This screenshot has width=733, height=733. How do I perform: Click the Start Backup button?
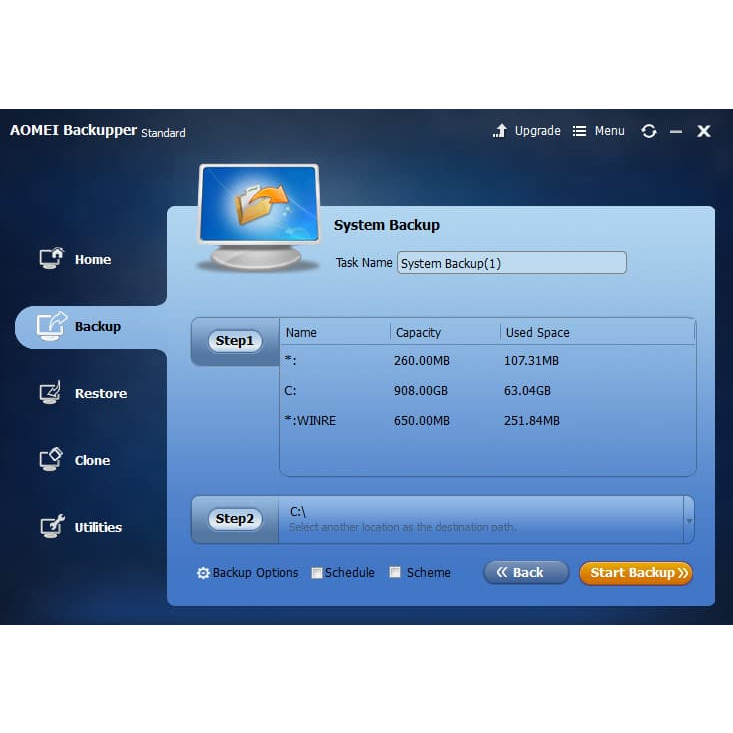tap(636, 573)
